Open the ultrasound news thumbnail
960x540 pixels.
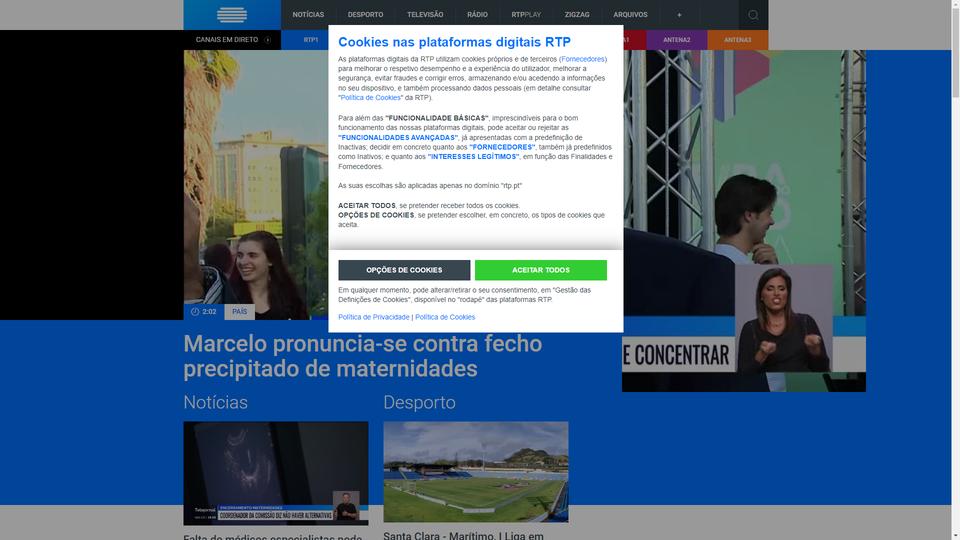tap(276, 473)
